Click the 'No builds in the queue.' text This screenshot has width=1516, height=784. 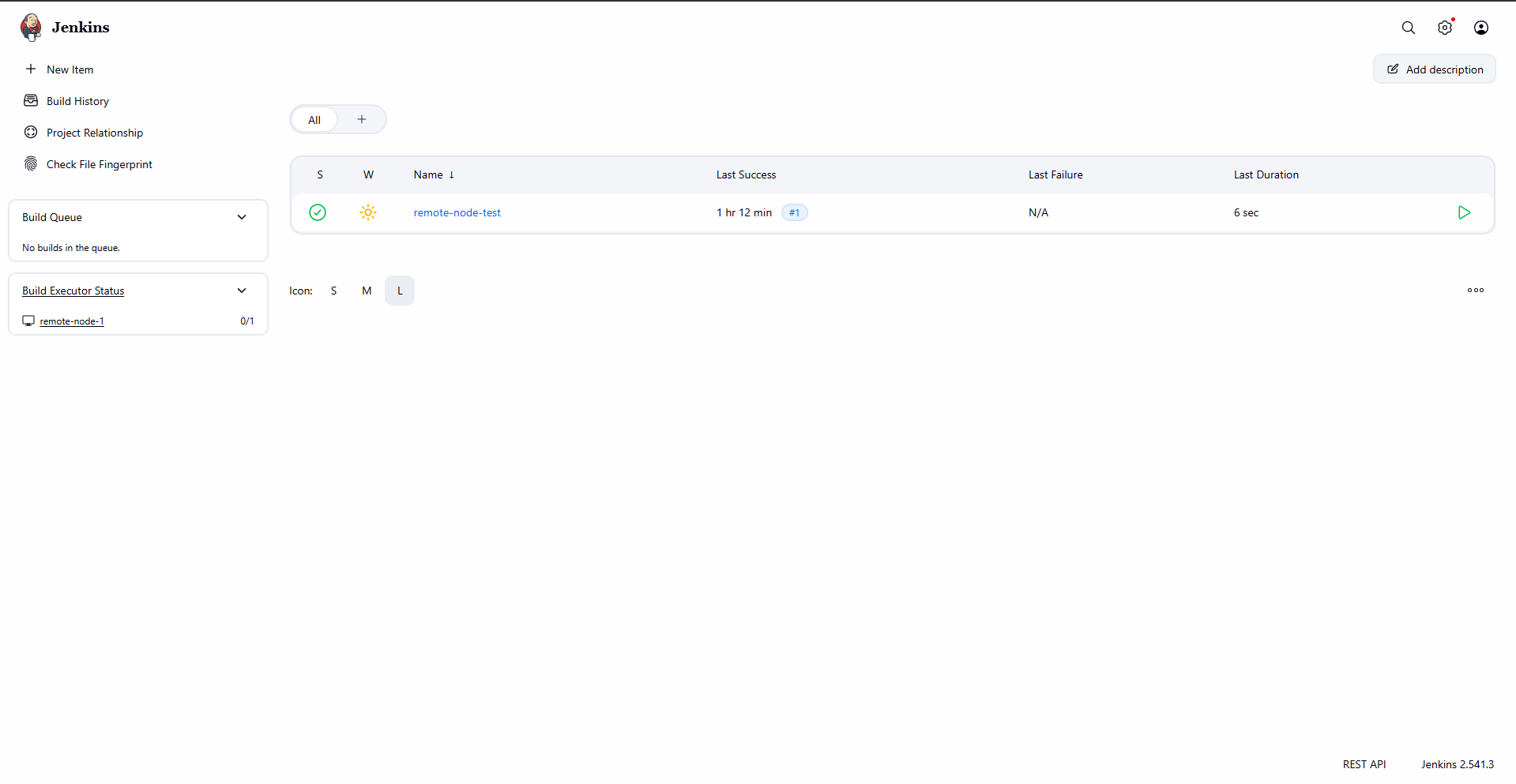(x=71, y=248)
